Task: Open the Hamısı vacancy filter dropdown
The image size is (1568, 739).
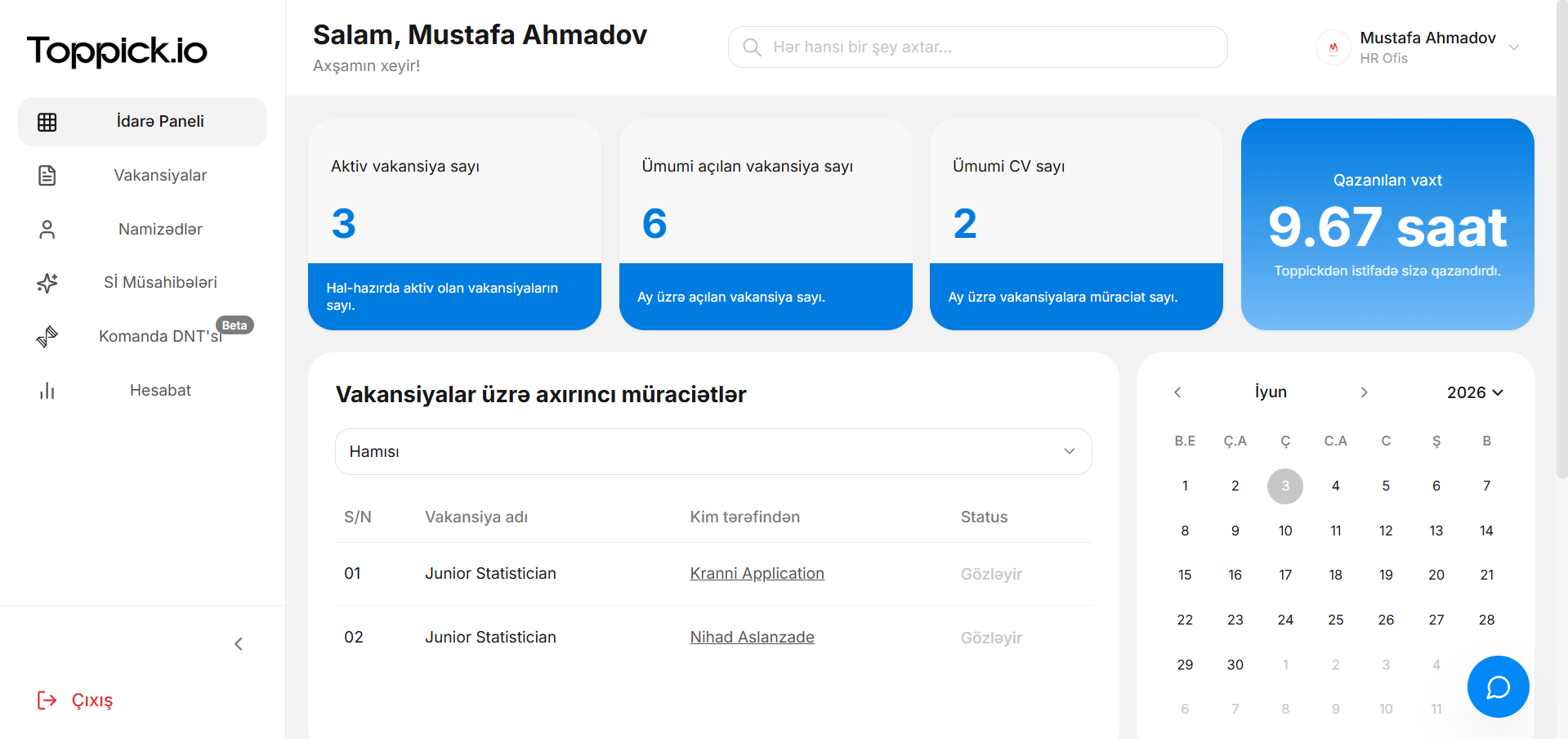Action: tap(713, 451)
